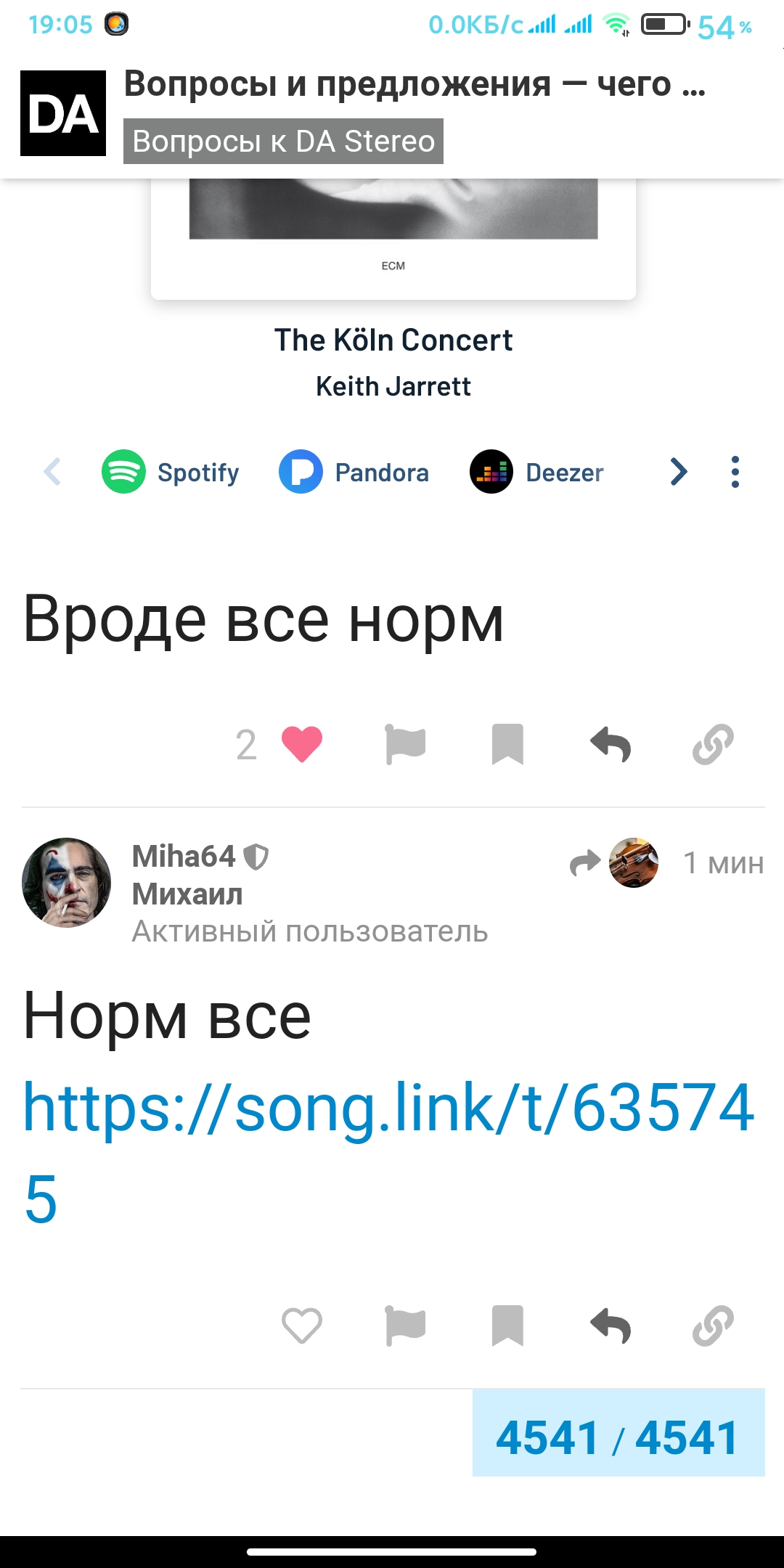Copy share link of Miha64's post
This screenshot has width=784, height=1568.
coord(713,1326)
